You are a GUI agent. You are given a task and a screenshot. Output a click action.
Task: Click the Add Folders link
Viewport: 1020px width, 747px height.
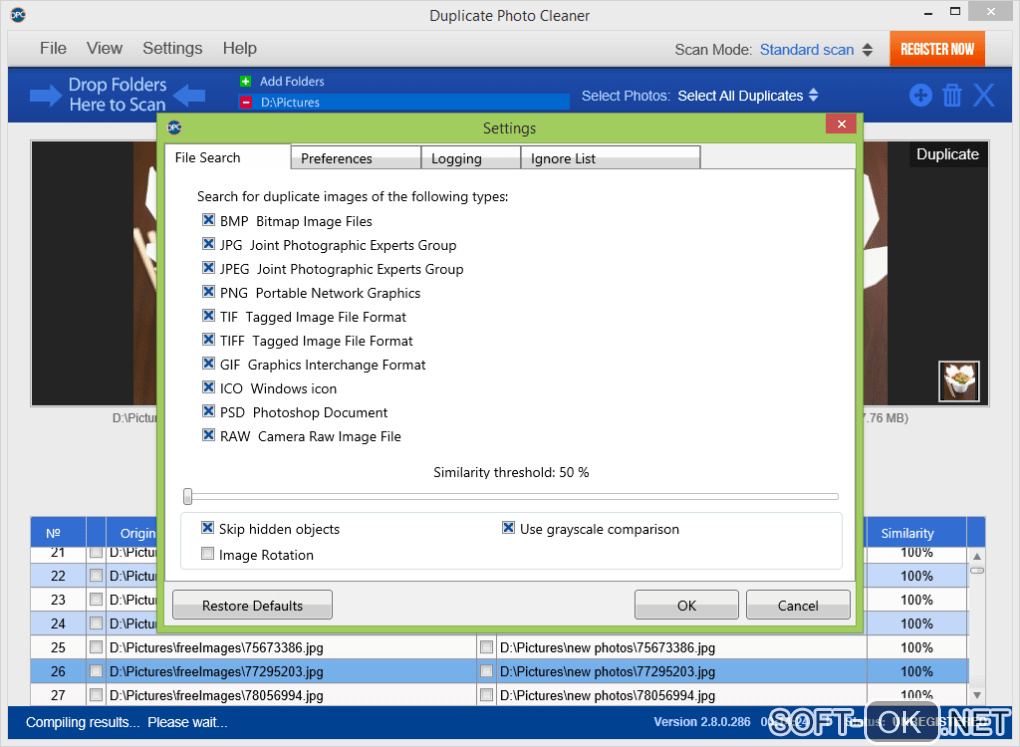[292, 81]
